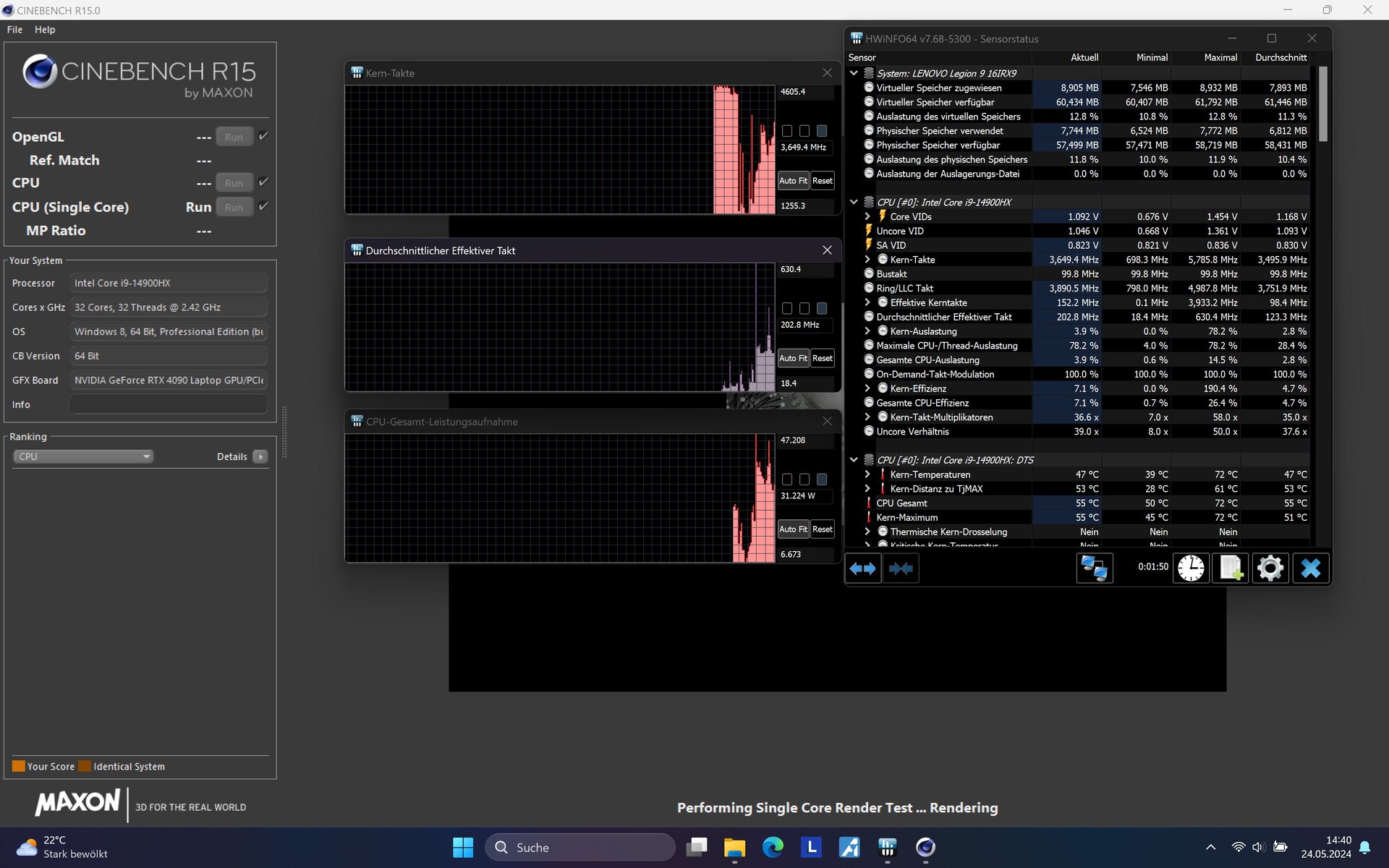This screenshot has width=1389, height=868.
Task: Open HWiNFO sensor settings gear icon
Action: point(1270,569)
